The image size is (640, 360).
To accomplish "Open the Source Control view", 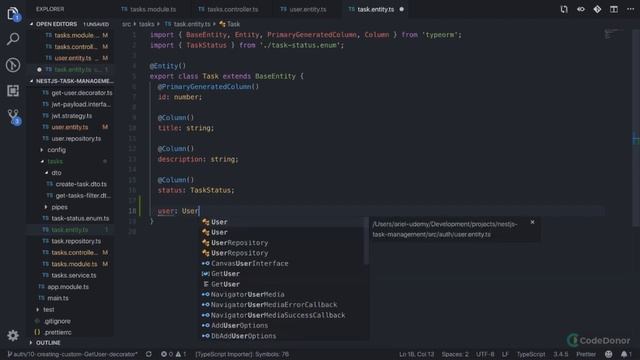I will tap(13, 117).
